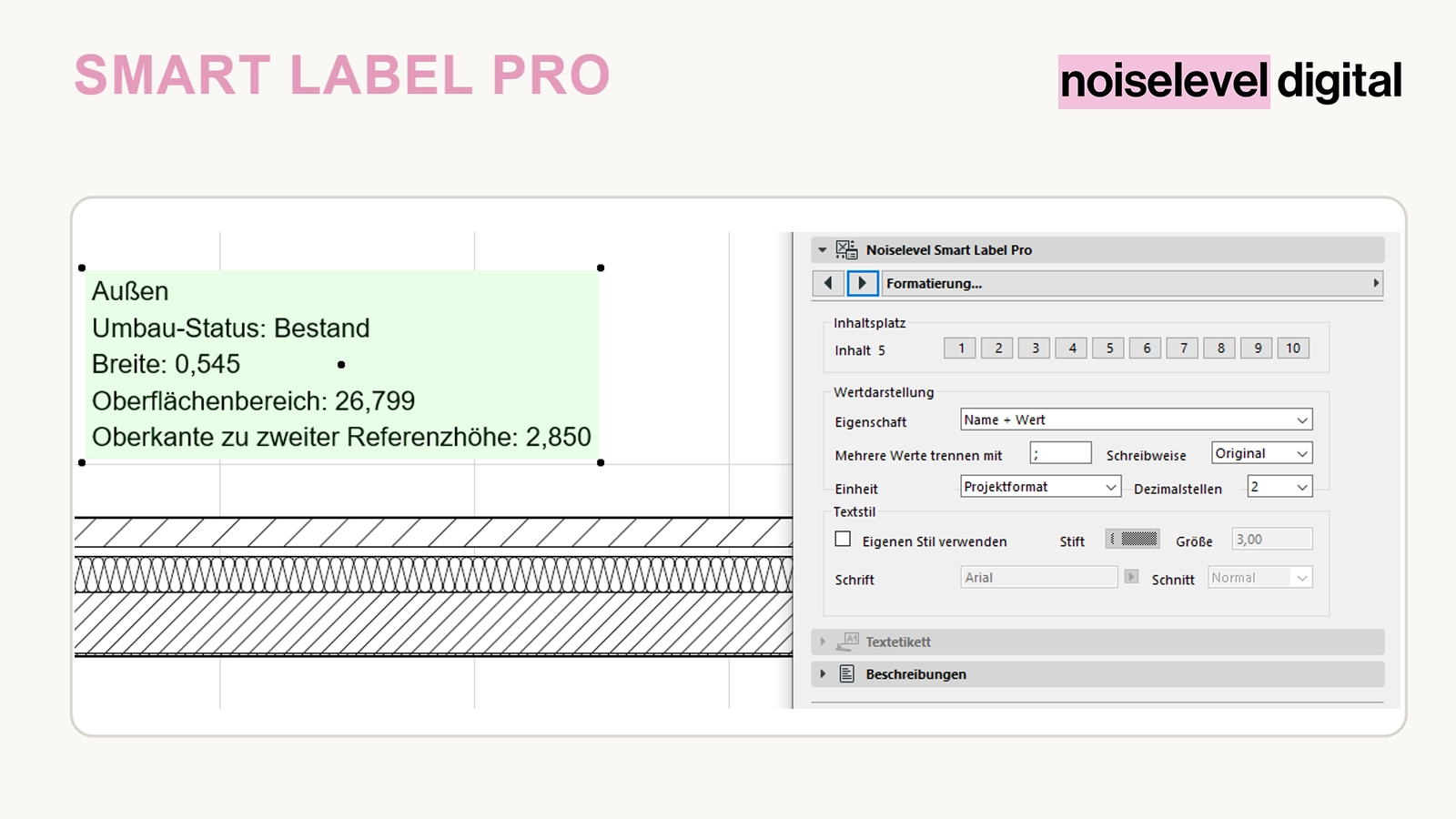Go to previous settings page arrow
This screenshot has width=1456, height=819.
pyautogui.click(x=828, y=283)
